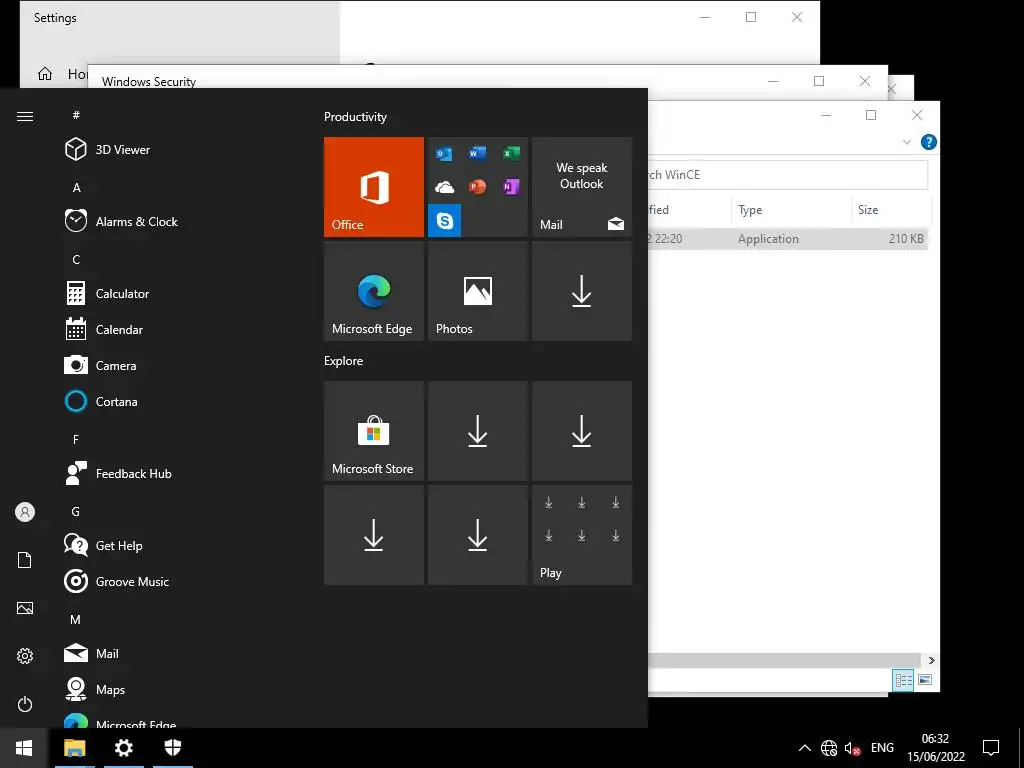
Task: Open the Office apps folder tile
Action: (x=477, y=187)
